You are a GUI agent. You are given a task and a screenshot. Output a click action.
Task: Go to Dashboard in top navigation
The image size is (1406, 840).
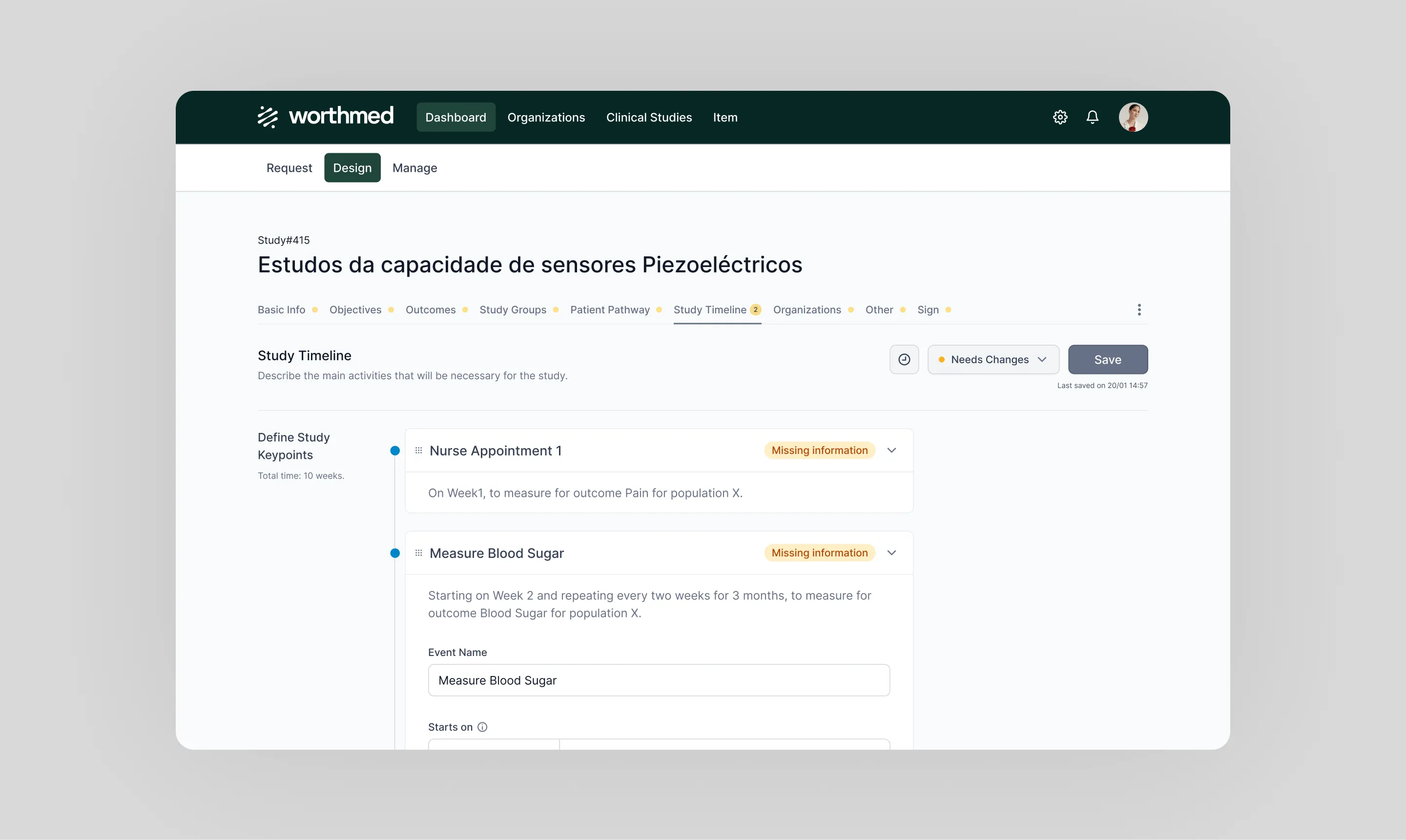coord(455,117)
